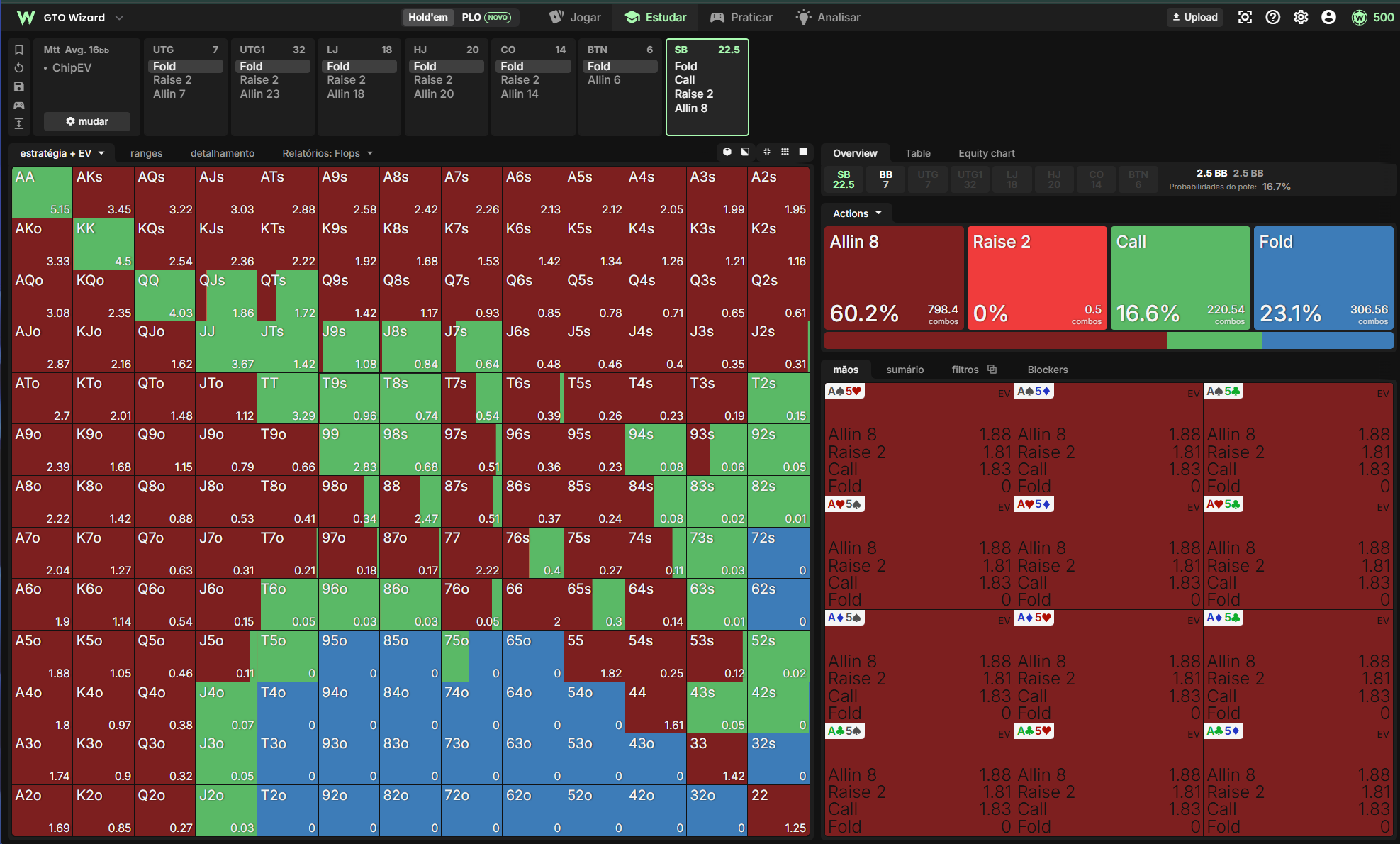Select the AKs hand cell in matrix
Screen dimensions: 1400x844
point(103,192)
